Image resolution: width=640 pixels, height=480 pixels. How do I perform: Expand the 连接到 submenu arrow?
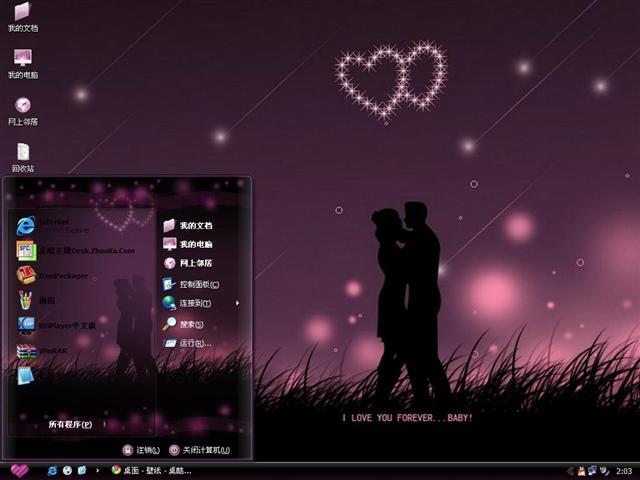[237, 303]
